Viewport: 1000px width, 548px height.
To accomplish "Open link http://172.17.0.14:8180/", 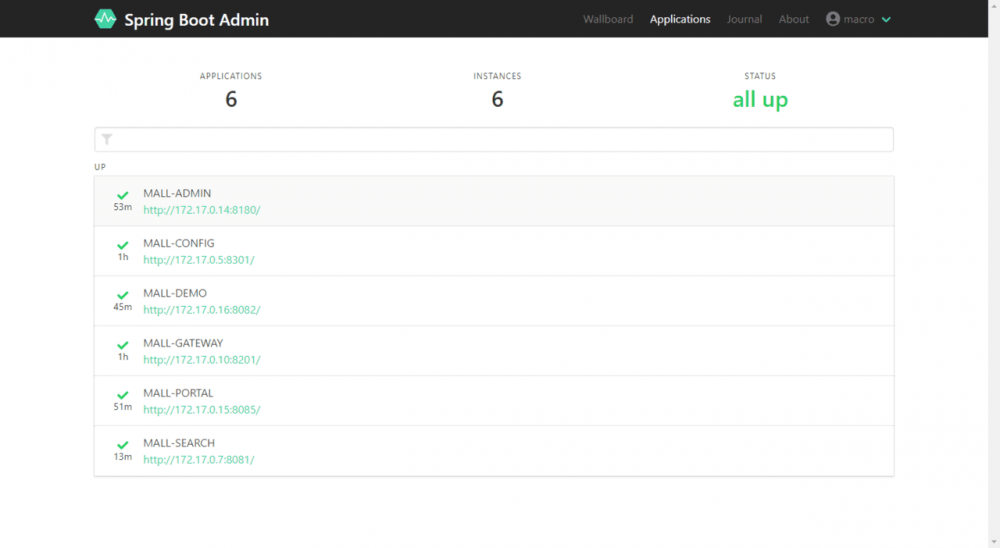I will (x=202, y=210).
